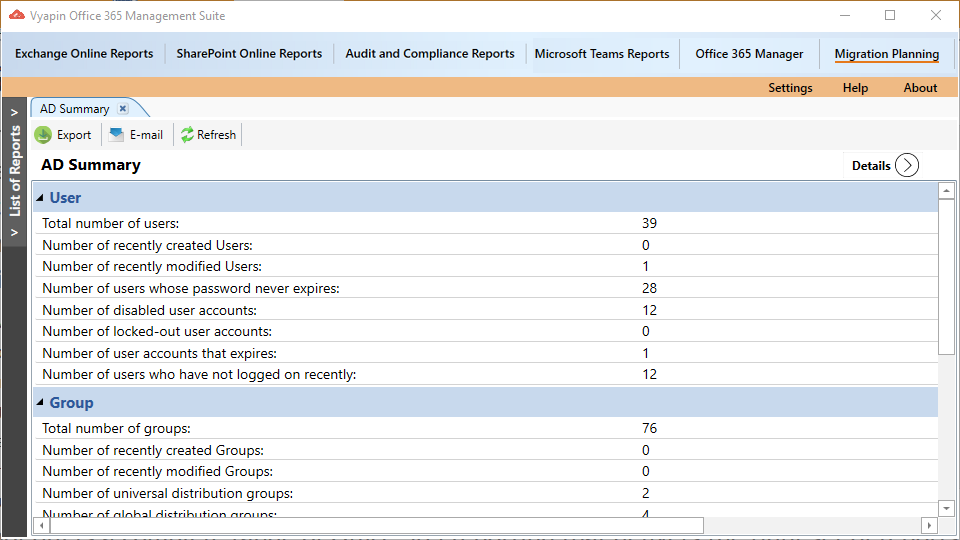Click the Help link
Screen dimensions: 960x540
(855, 88)
